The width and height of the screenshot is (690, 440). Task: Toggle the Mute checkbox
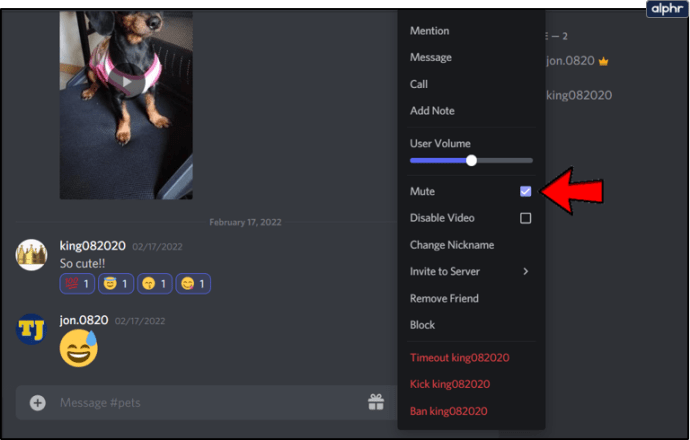525,191
